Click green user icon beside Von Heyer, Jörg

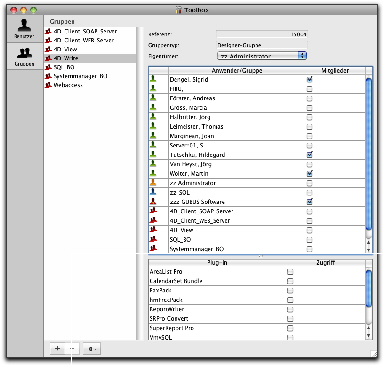[153, 164]
